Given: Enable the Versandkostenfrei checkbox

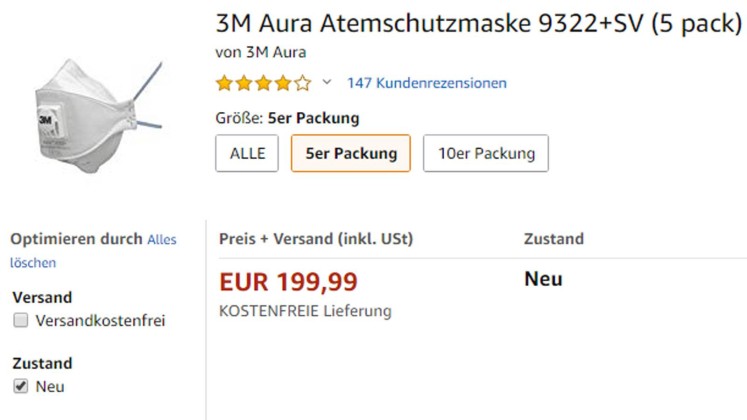Looking at the screenshot, I should coord(21,321).
